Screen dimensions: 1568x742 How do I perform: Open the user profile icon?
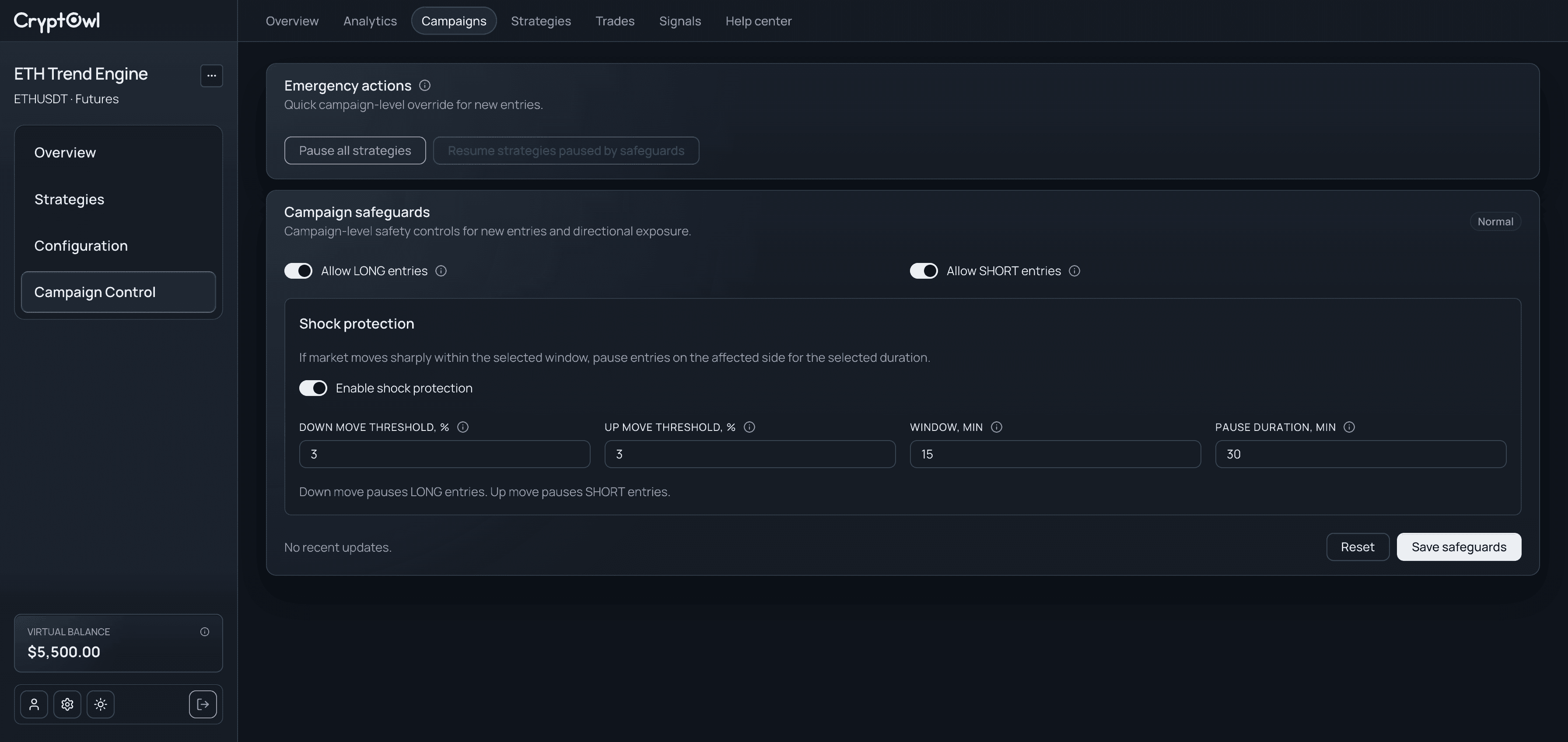pos(34,704)
